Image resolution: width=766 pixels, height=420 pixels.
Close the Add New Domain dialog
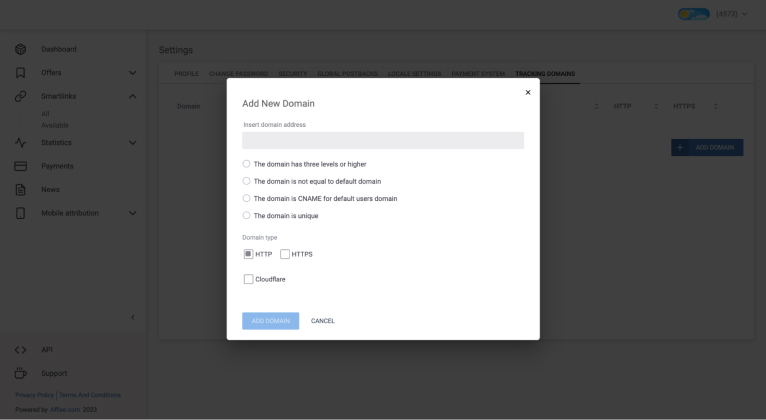(x=528, y=93)
